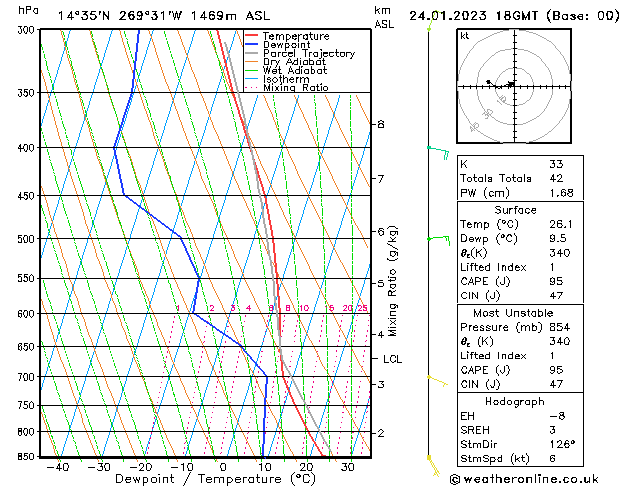Click the yellow wind barb at 850 hPa
The height and width of the screenshot is (486, 629).
[x=433, y=466]
